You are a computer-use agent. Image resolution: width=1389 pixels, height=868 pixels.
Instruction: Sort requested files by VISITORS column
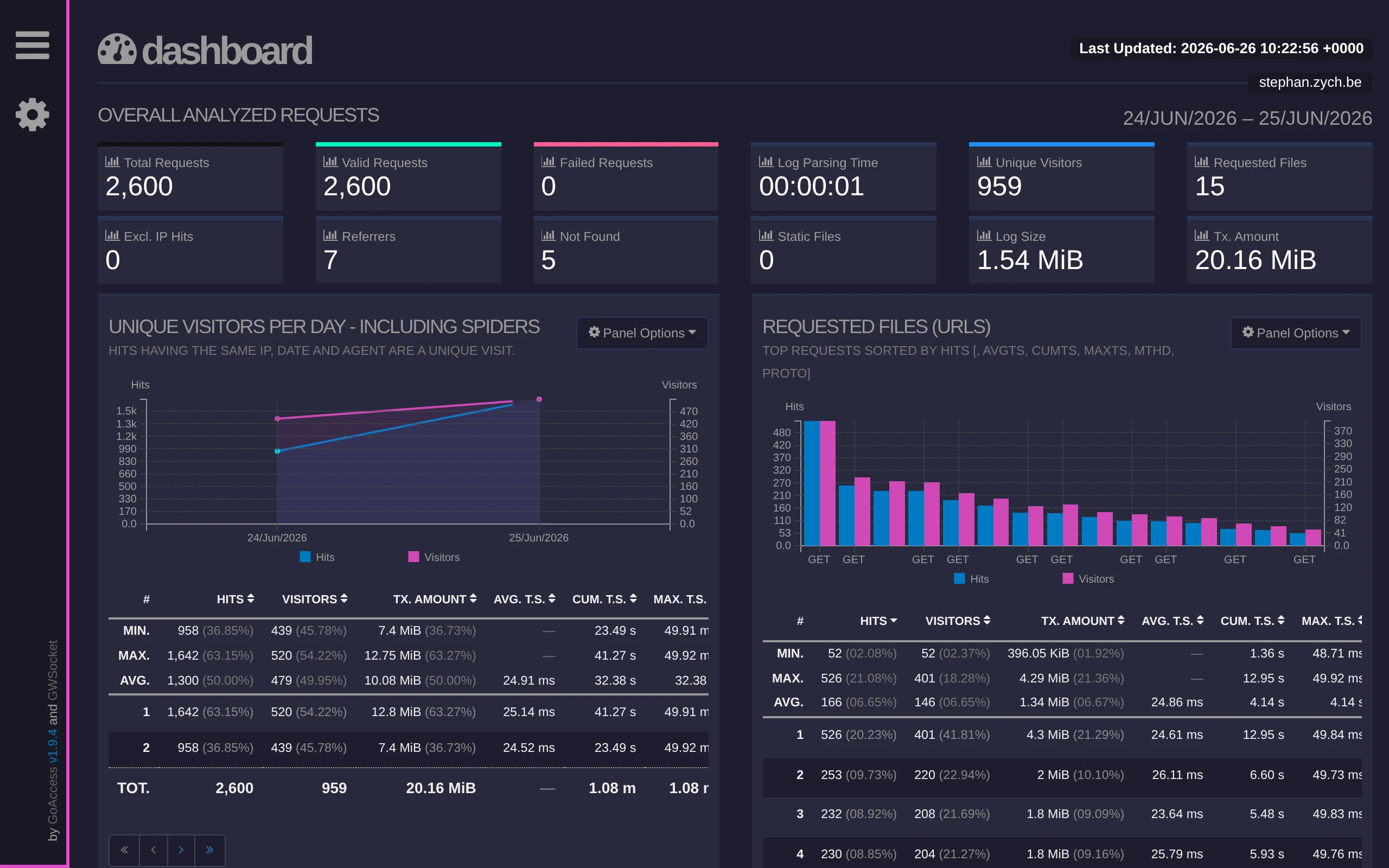tap(957, 621)
